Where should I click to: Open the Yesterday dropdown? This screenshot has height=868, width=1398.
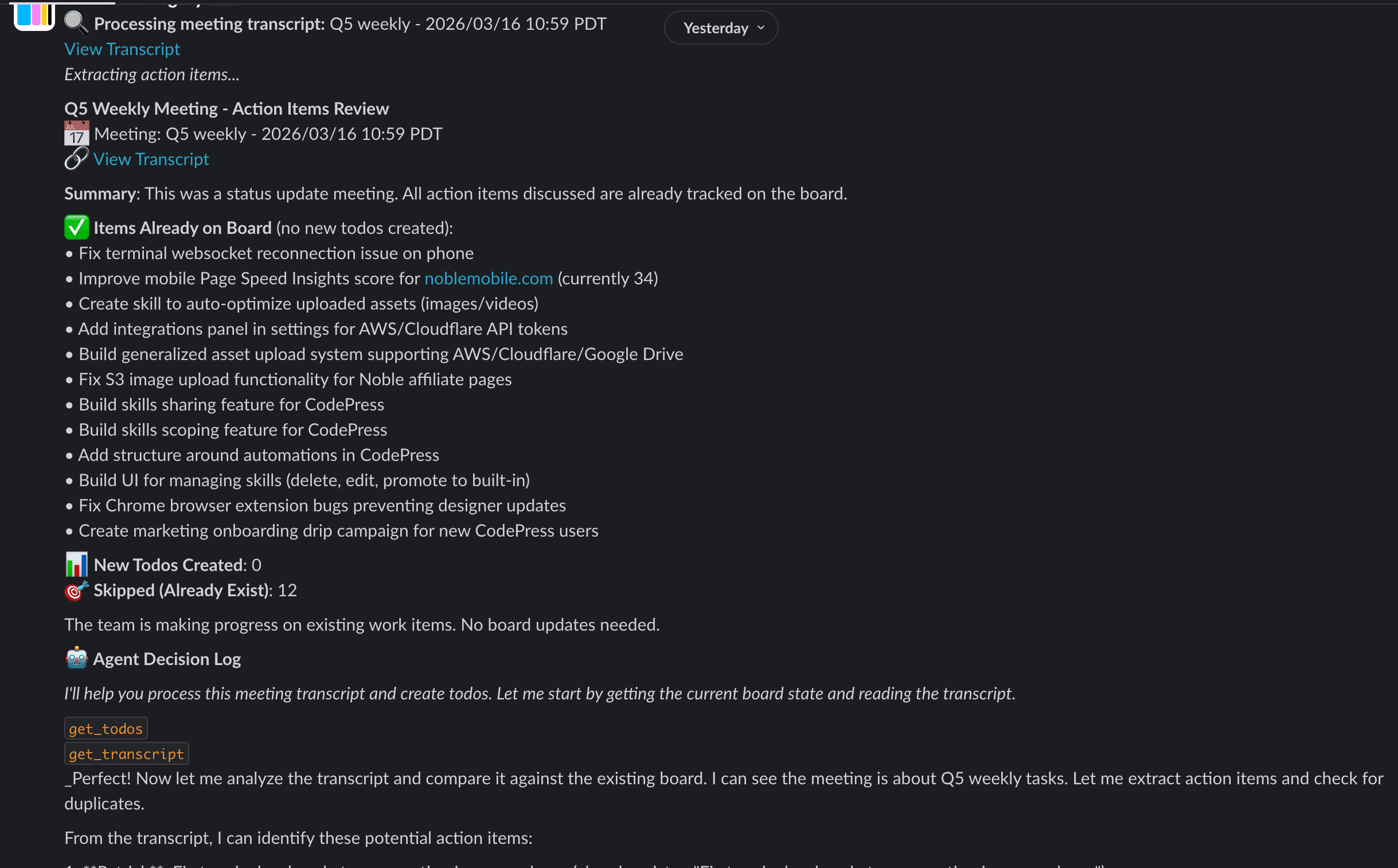click(x=721, y=27)
